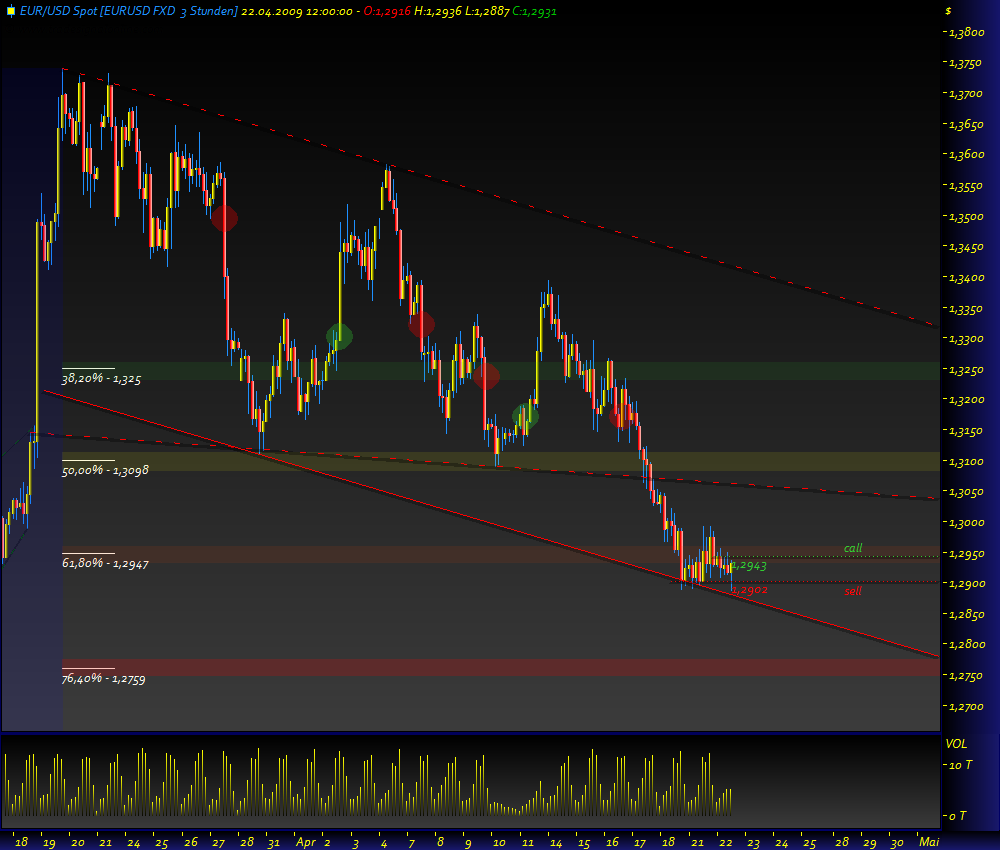The height and width of the screenshot is (850, 1000).
Task: Click the red '1,2902' price label on the chart
Action: point(750,591)
